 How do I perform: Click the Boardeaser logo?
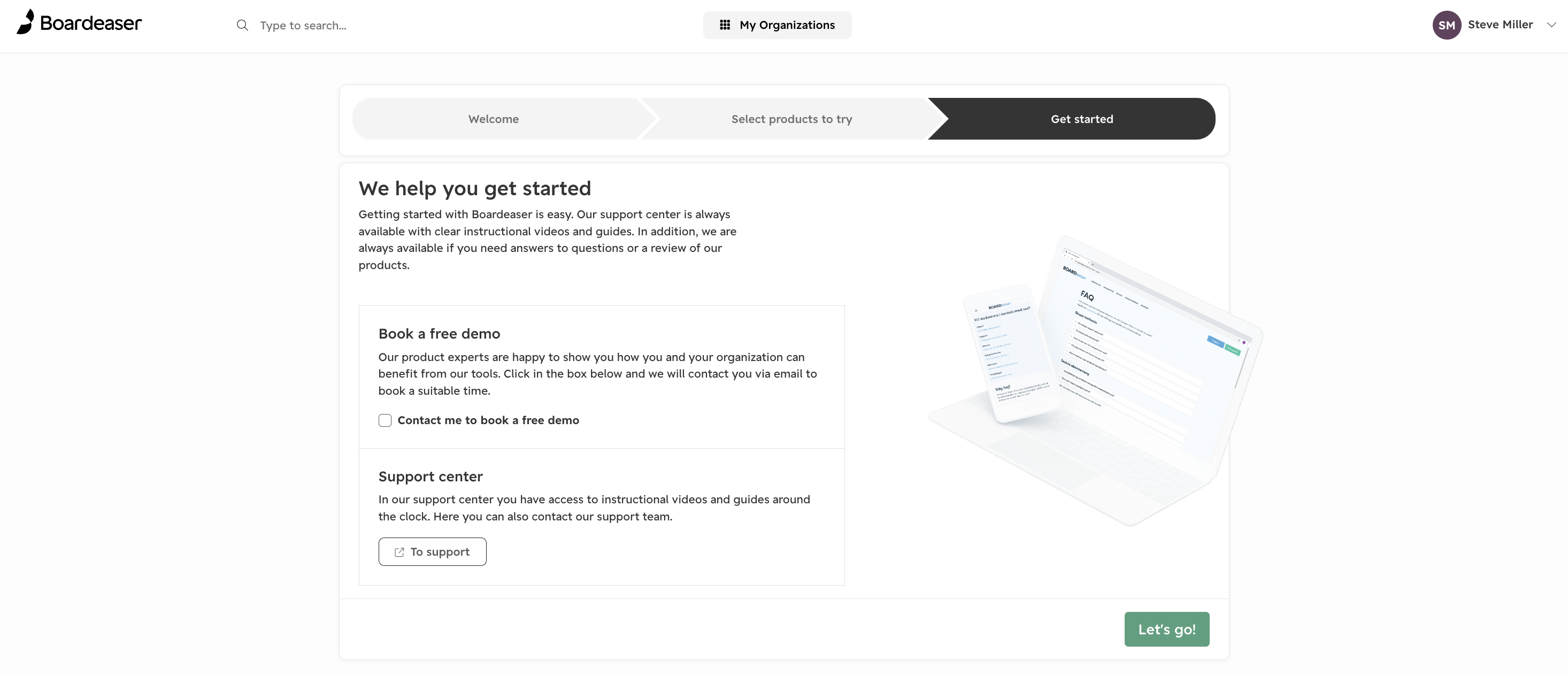point(79,22)
